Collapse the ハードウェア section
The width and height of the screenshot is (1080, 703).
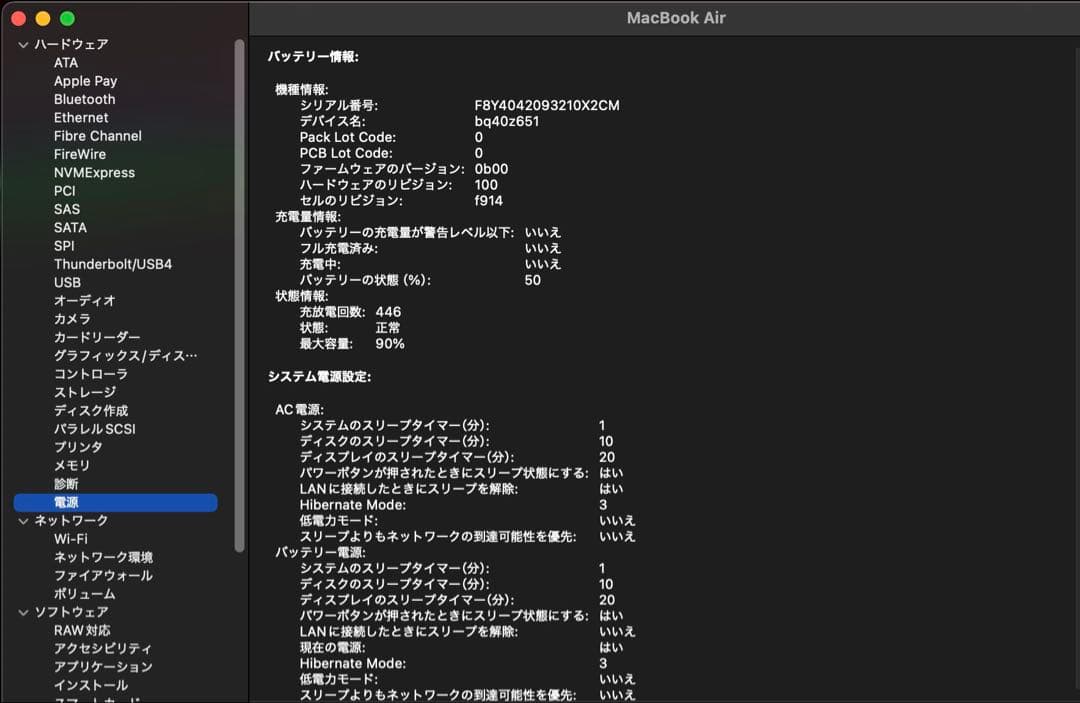point(22,44)
